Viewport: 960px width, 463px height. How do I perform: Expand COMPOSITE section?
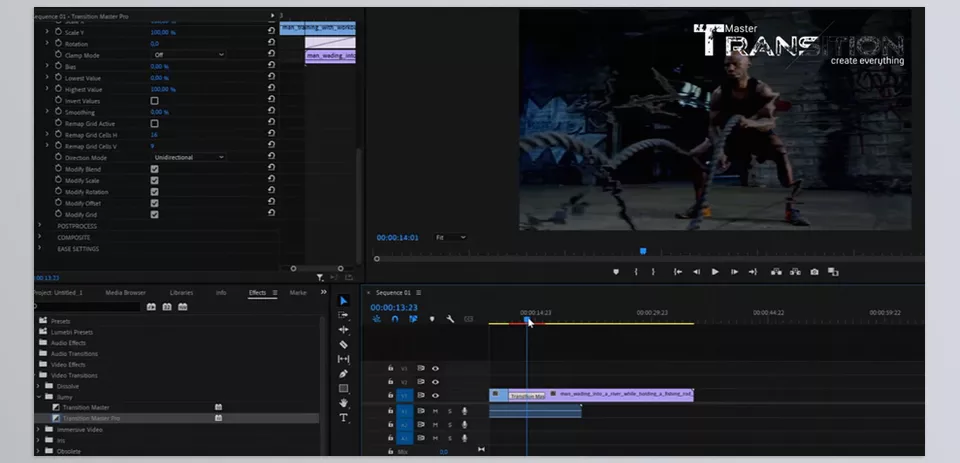pyautogui.click(x=40, y=237)
